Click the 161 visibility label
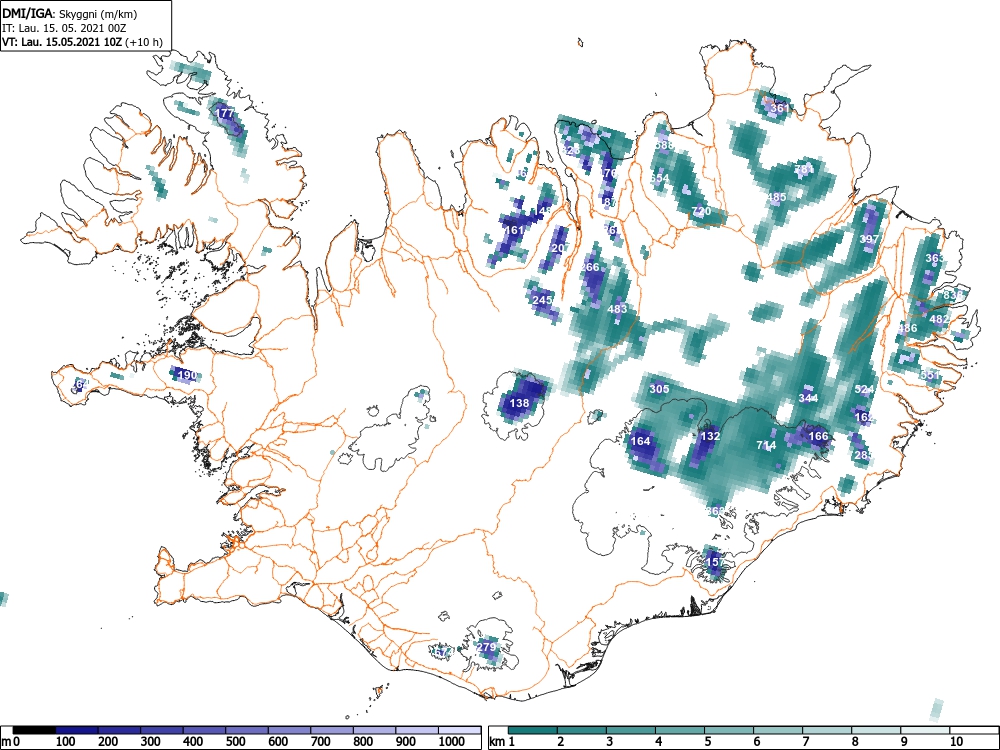 pyautogui.click(x=513, y=230)
